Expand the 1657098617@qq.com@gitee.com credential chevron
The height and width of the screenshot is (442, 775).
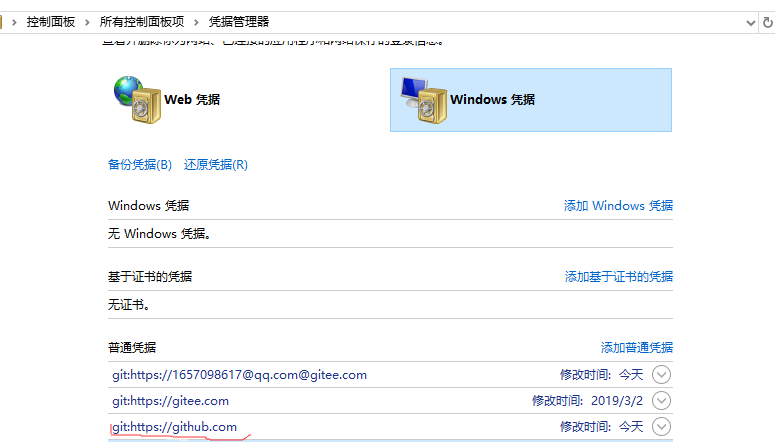pyautogui.click(x=661, y=375)
